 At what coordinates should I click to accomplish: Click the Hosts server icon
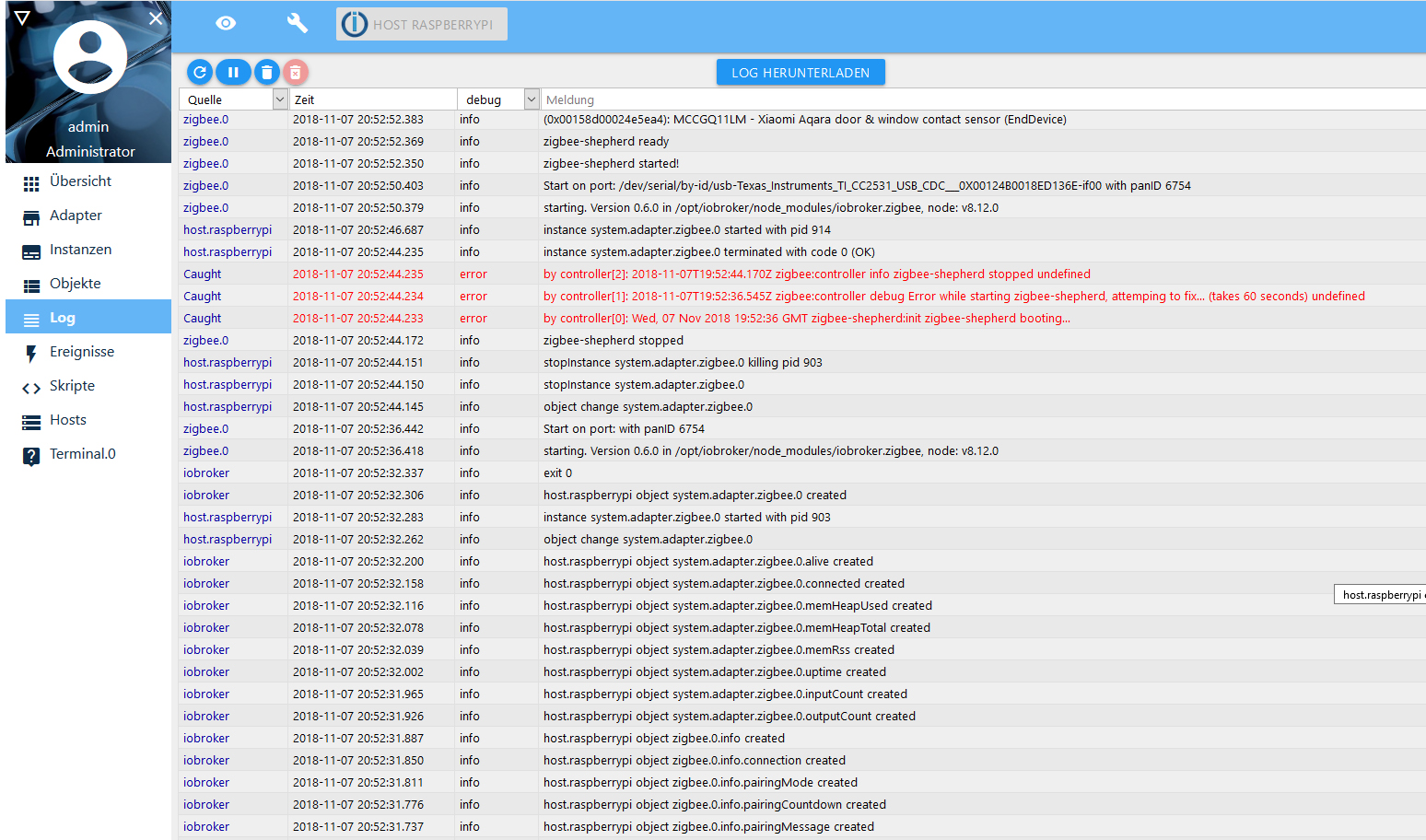pyautogui.click(x=31, y=422)
